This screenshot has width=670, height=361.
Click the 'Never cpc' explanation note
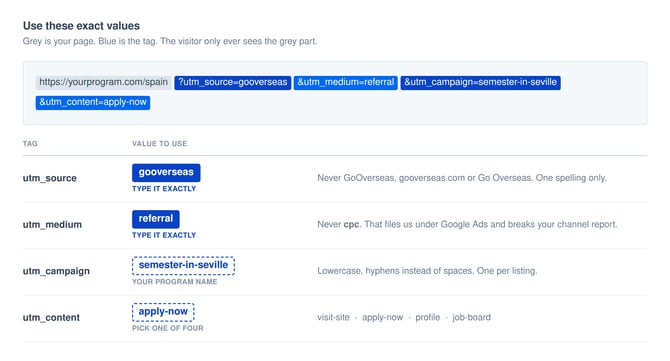pos(467,224)
